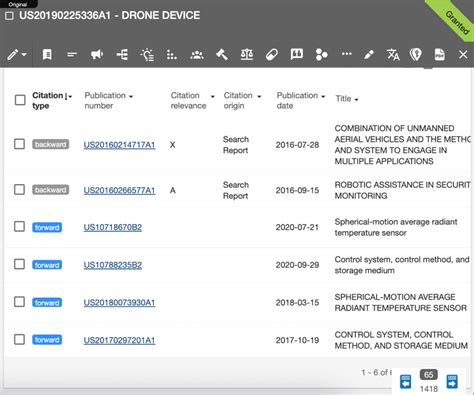Open patent link US20180073930A1

[119, 303]
